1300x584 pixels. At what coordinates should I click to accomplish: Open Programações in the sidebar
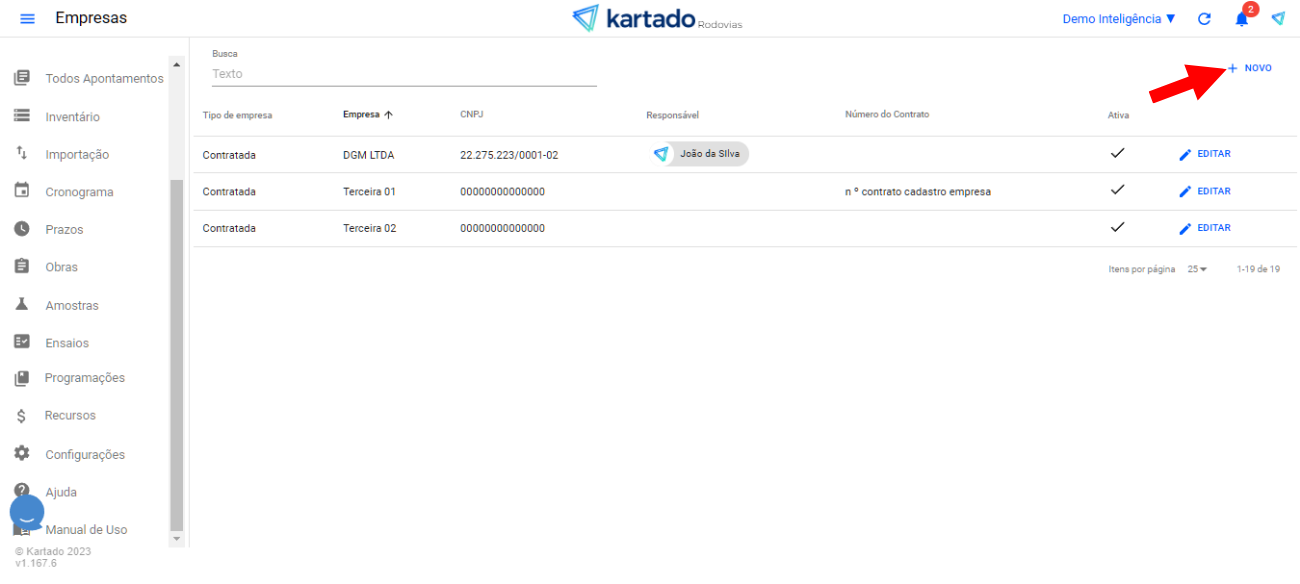click(x=84, y=378)
